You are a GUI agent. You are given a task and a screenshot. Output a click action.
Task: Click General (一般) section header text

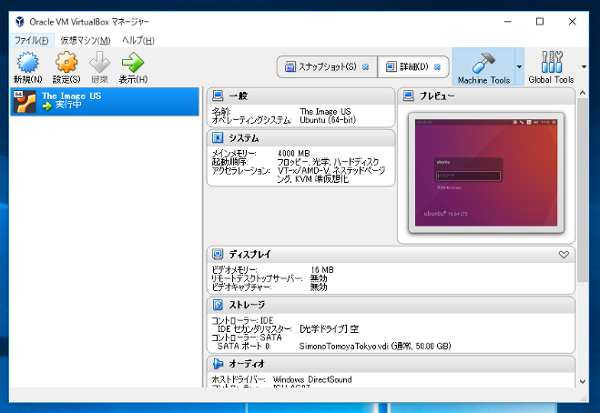pos(238,96)
